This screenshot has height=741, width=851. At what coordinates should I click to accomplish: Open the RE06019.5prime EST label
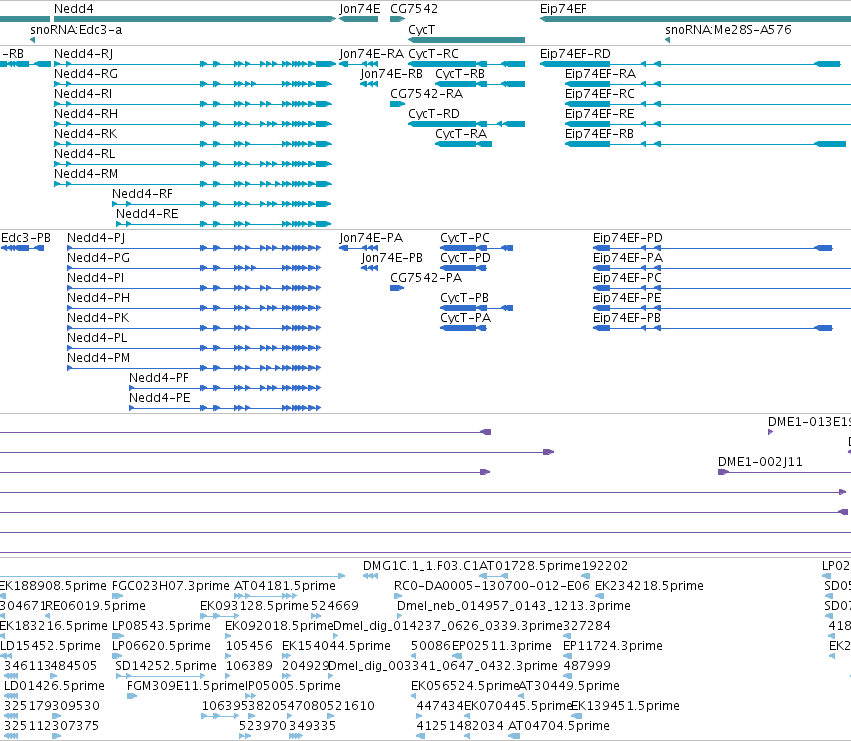96,606
